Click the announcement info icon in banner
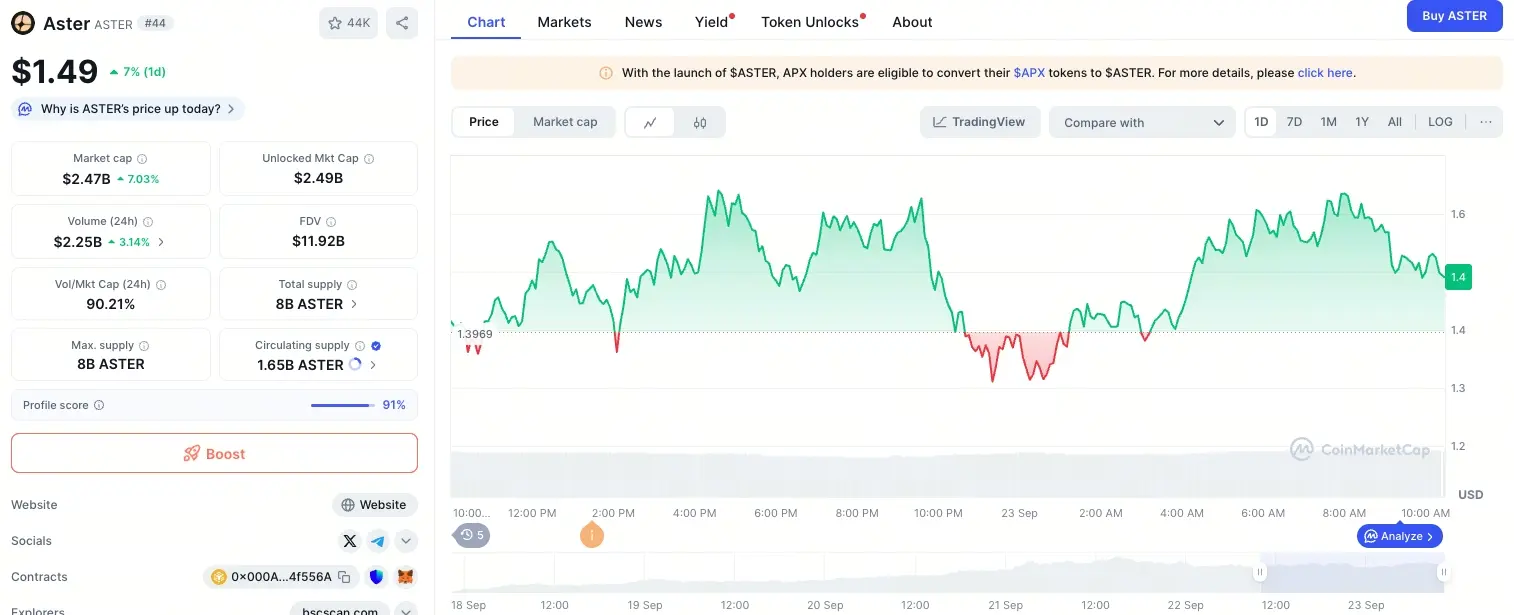 click(x=606, y=73)
